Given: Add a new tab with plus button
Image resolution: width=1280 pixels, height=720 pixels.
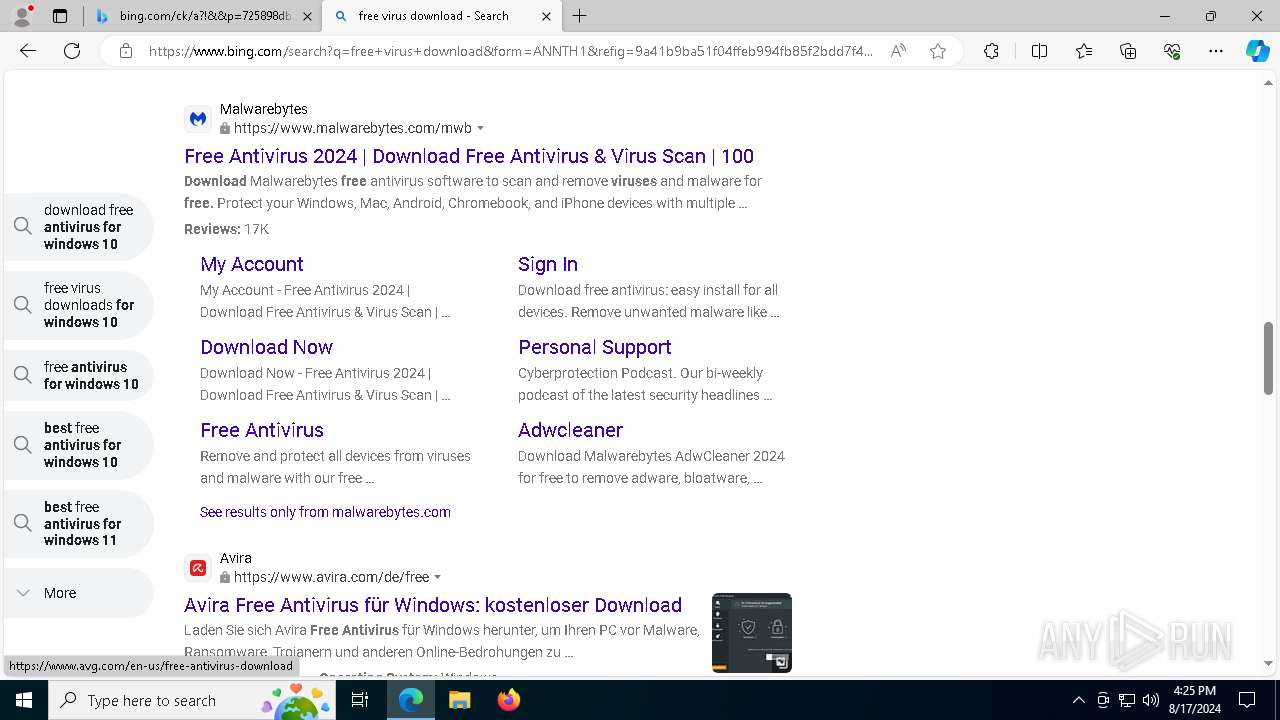Looking at the screenshot, I should point(580,16).
